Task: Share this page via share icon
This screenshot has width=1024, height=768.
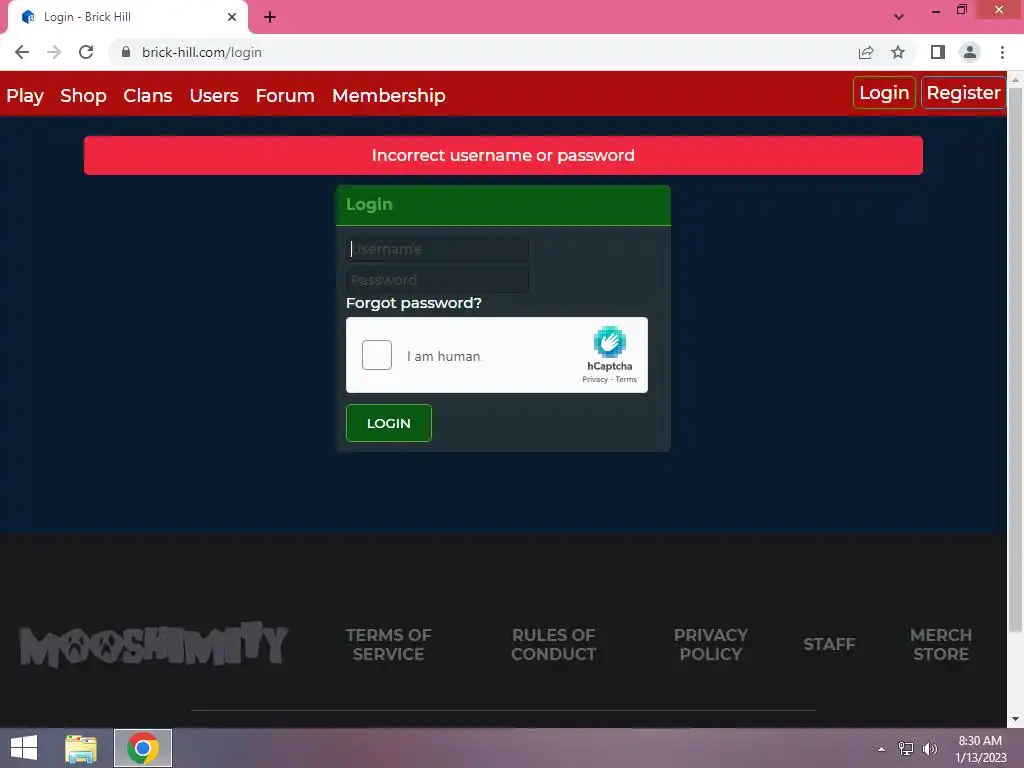Action: pos(866,52)
